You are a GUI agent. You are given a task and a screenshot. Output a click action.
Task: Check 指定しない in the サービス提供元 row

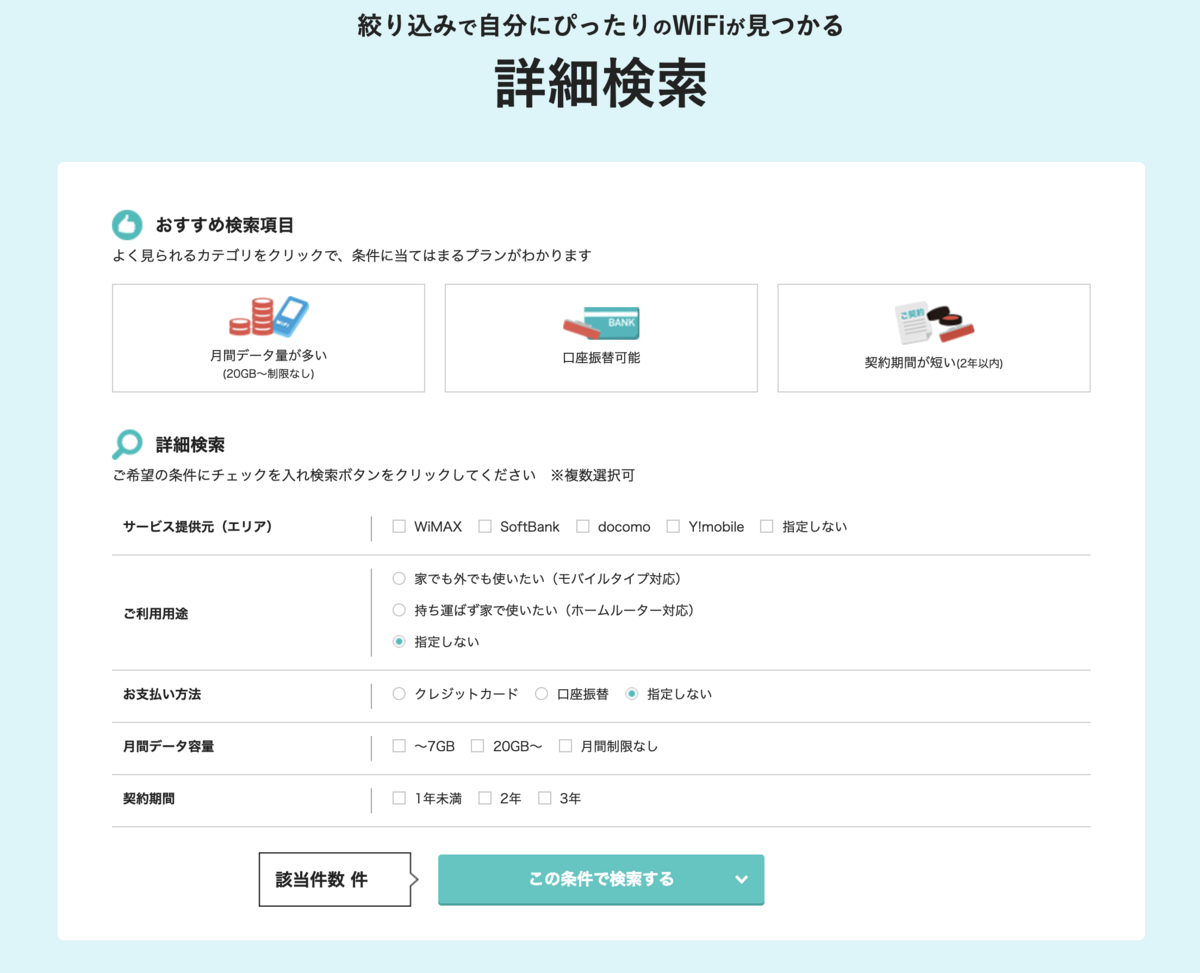[x=767, y=526]
